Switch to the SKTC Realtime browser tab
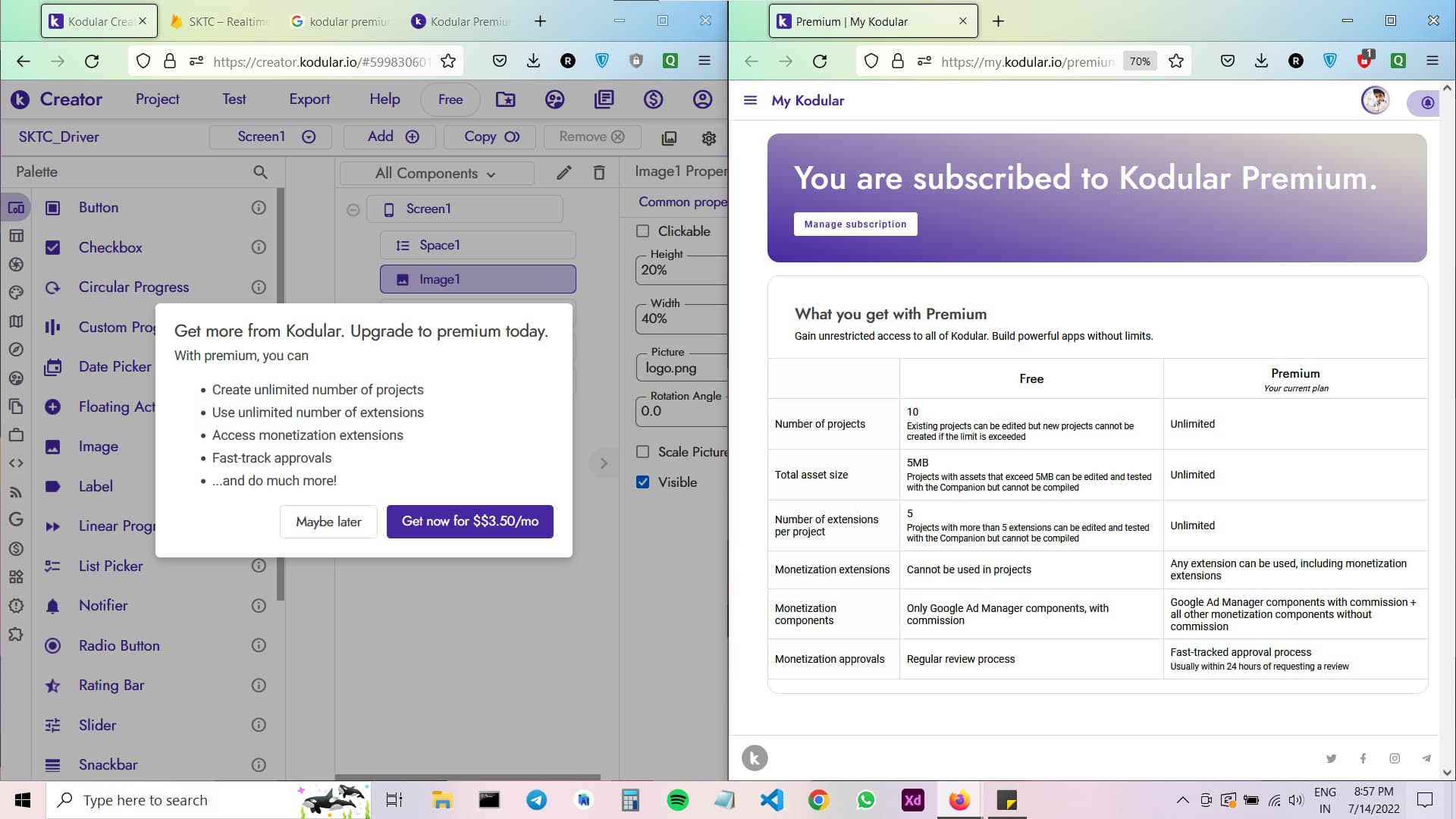The height and width of the screenshot is (819, 1456). click(x=219, y=21)
